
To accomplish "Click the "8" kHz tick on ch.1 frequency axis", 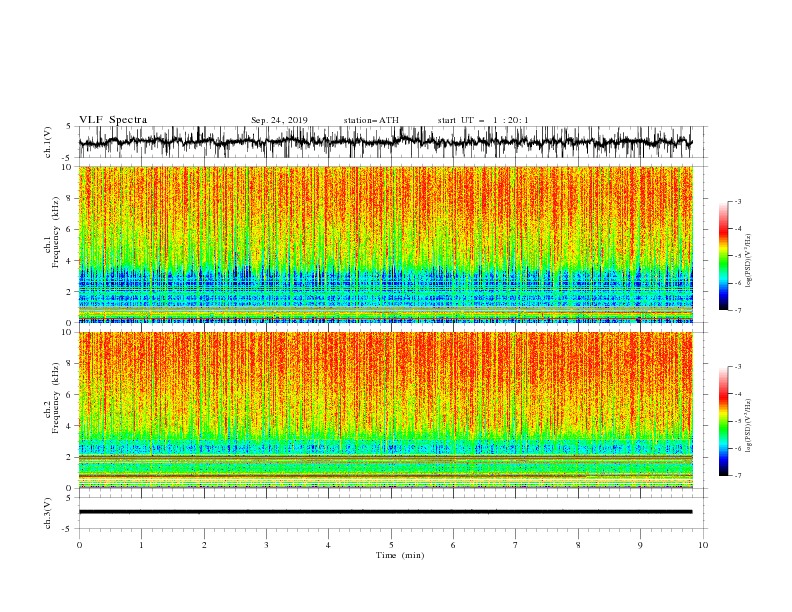I will 69,198.
